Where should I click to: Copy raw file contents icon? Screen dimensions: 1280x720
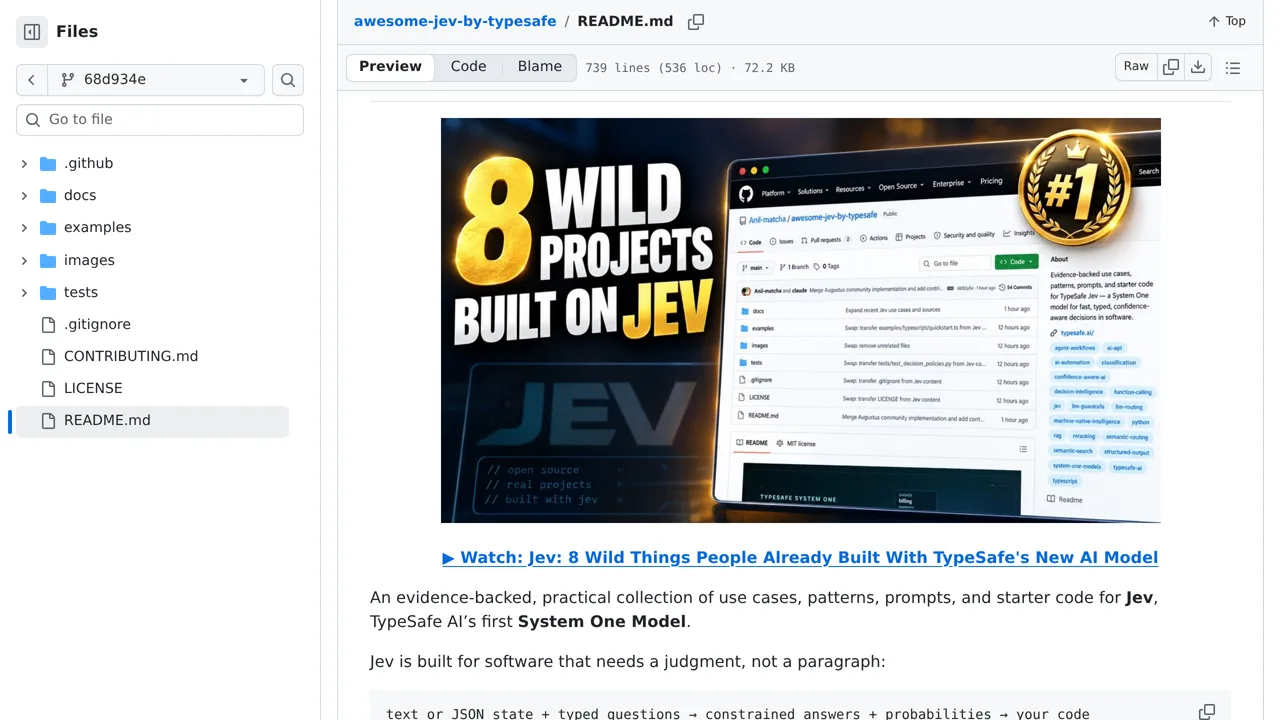1171,67
